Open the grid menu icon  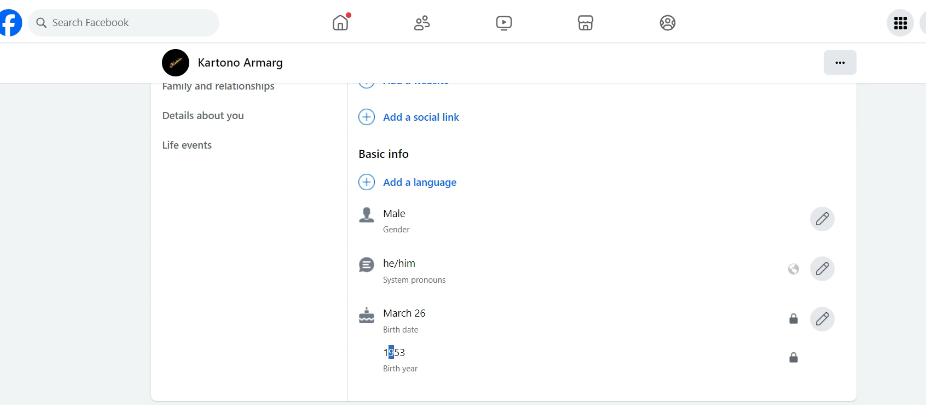tap(900, 22)
